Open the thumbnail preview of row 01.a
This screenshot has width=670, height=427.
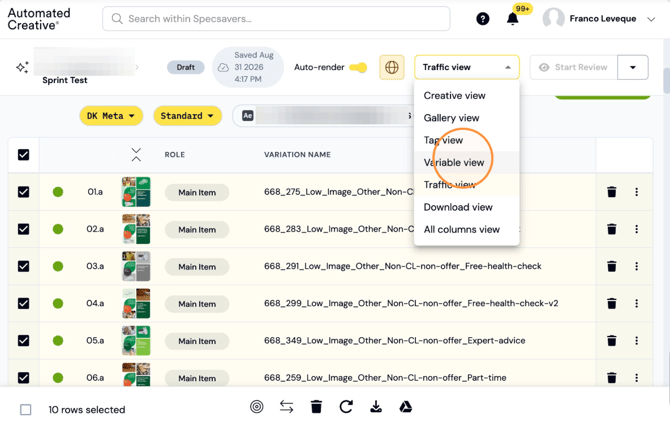pos(136,192)
